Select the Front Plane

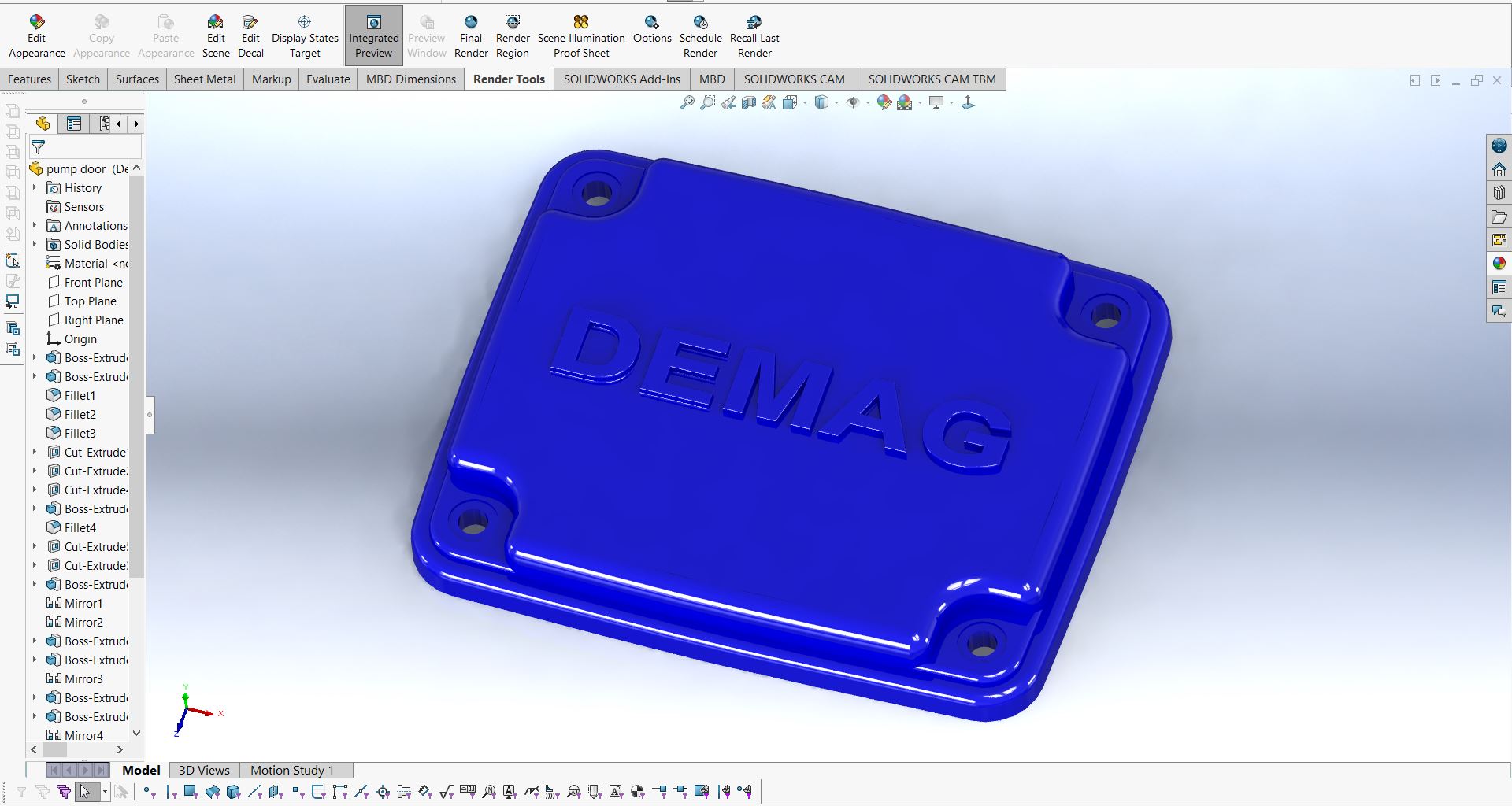click(x=85, y=282)
